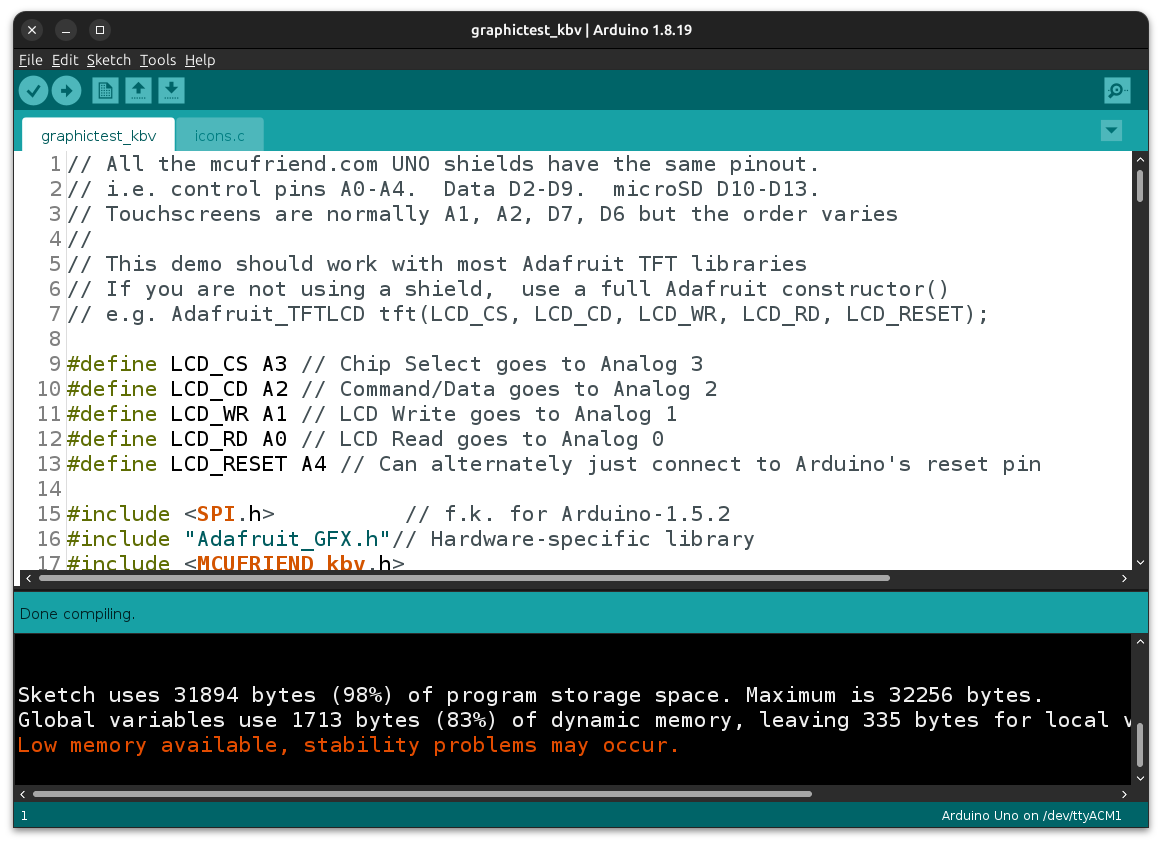Viewport: 1162px width, 844px height.
Task: Open a sketch with the Open icon
Action: coord(138,91)
